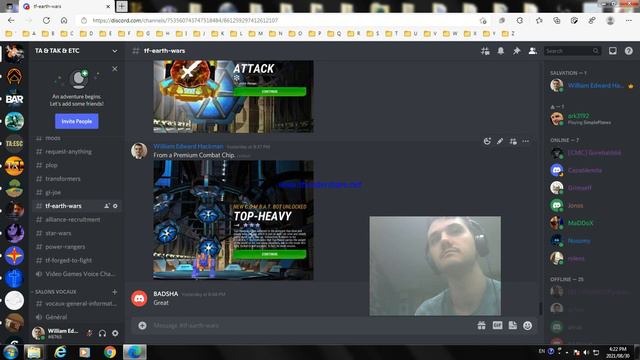
Task: Click the browser back button
Action: (11, 20)
